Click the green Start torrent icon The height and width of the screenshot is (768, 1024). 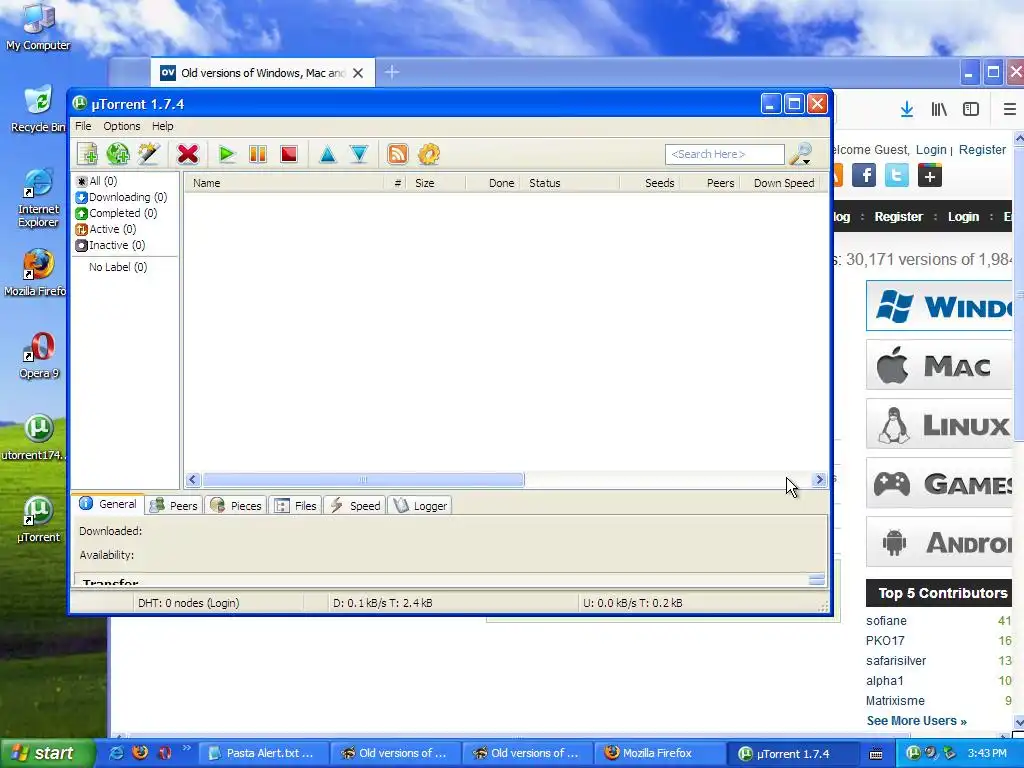[x=227, y=154]
